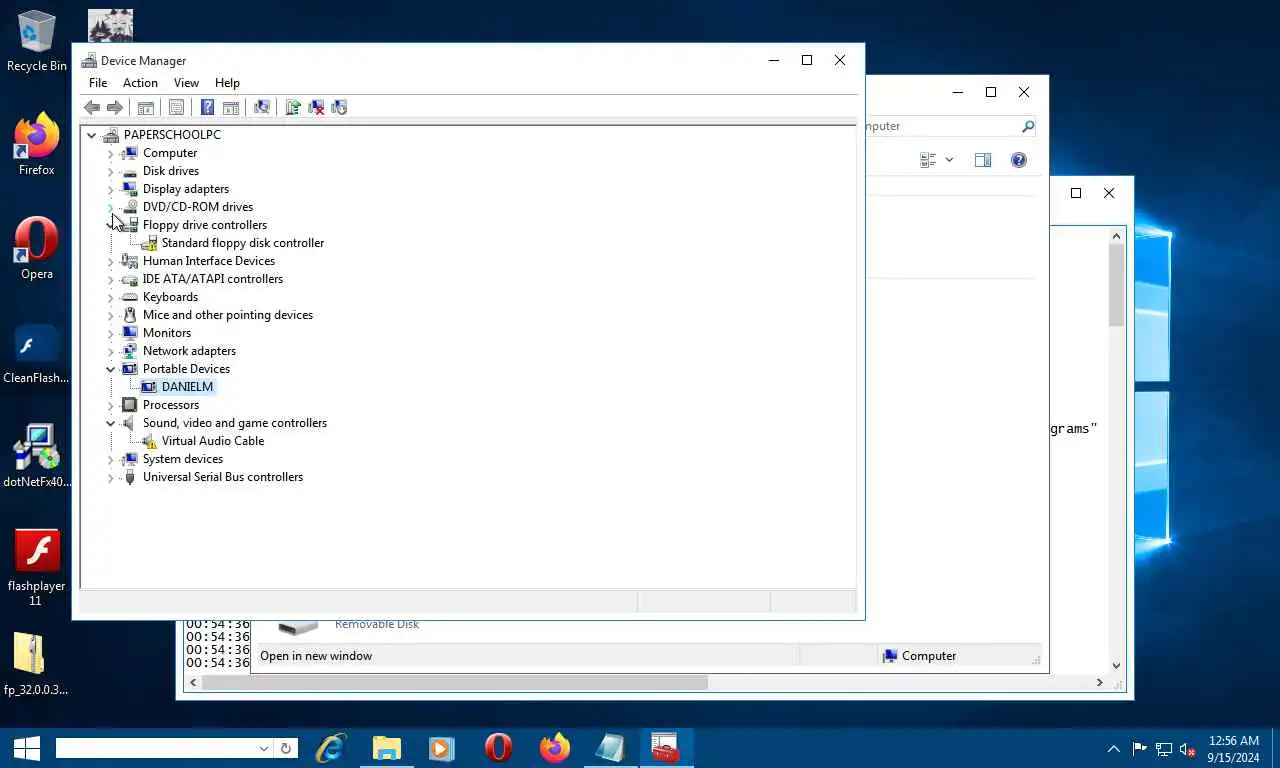Expand Universal Serial Bus controllers

[x=111, y=477]
